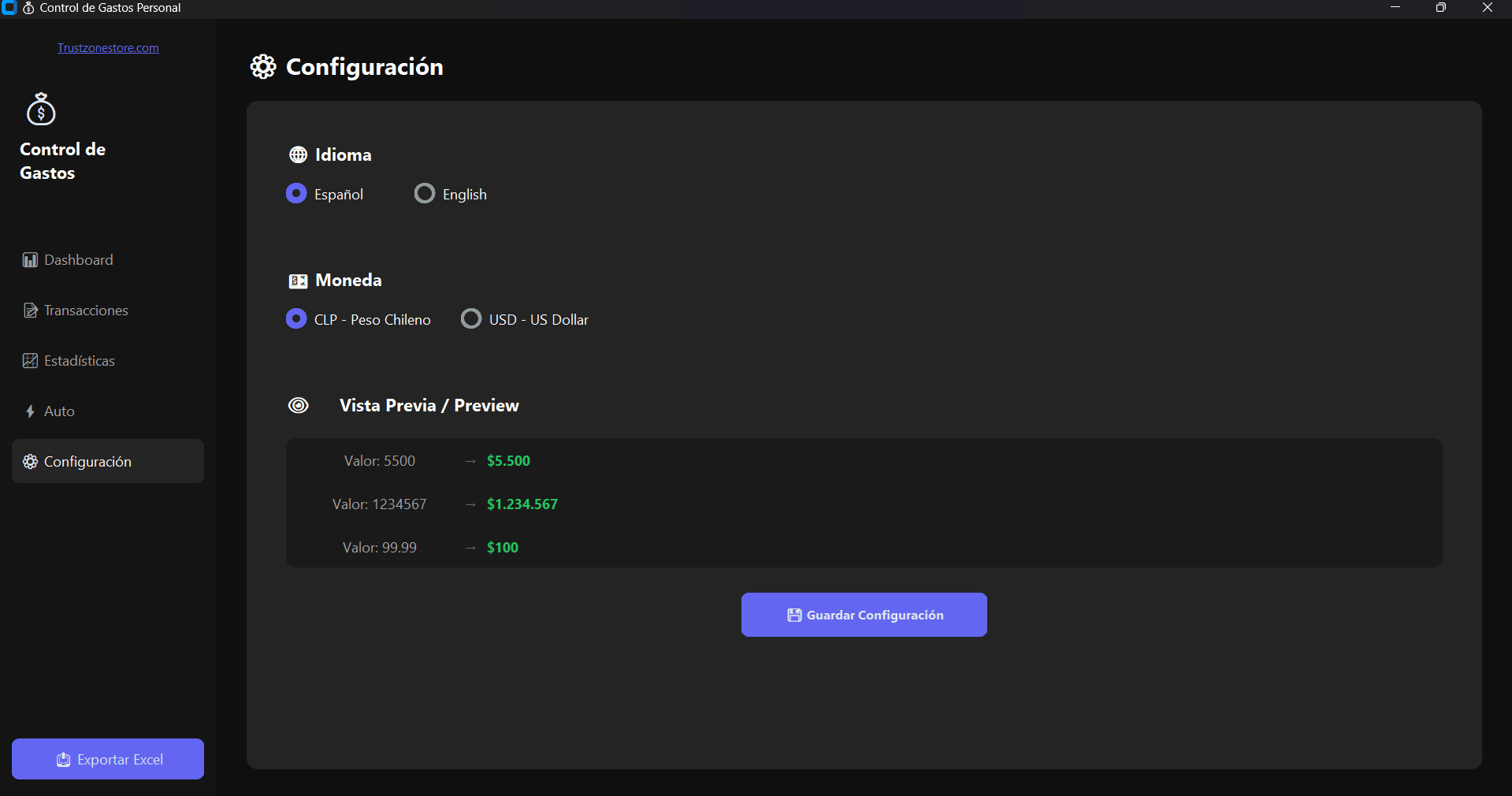The image size is (1512, 796).
Task: Click the lightning bolt icon next to Auto
Action: (x=30, y=411)
